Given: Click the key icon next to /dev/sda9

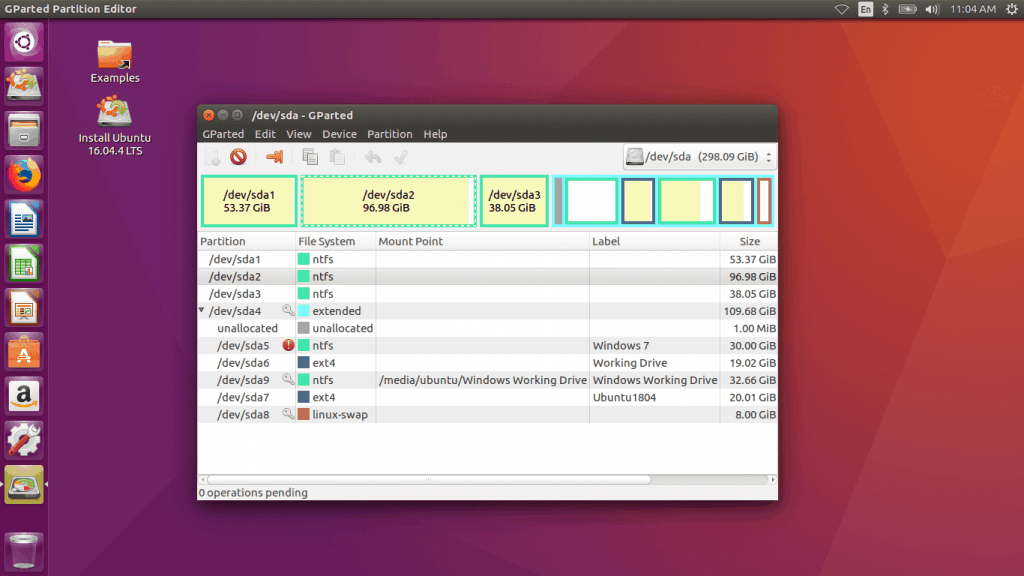Looking at the screenshot, I should point(289,380).
